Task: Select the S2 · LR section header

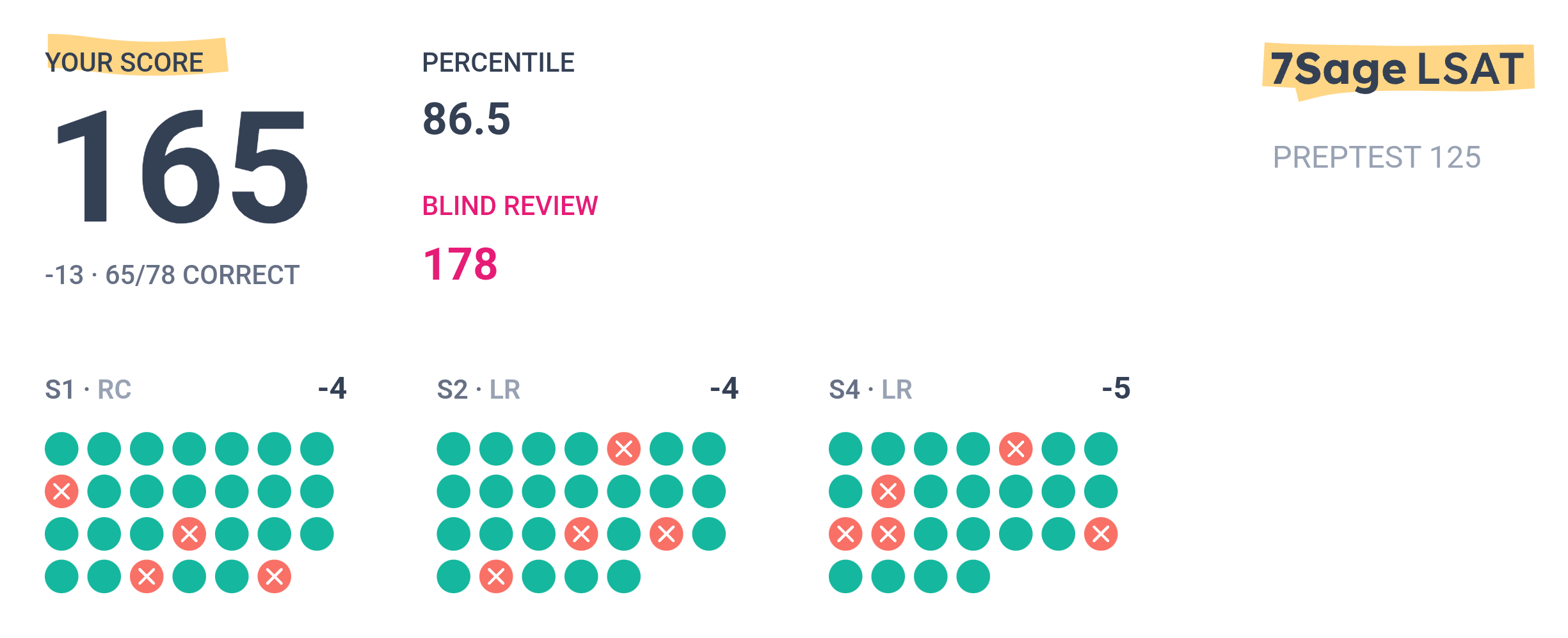Action: (x=479, y=389)
